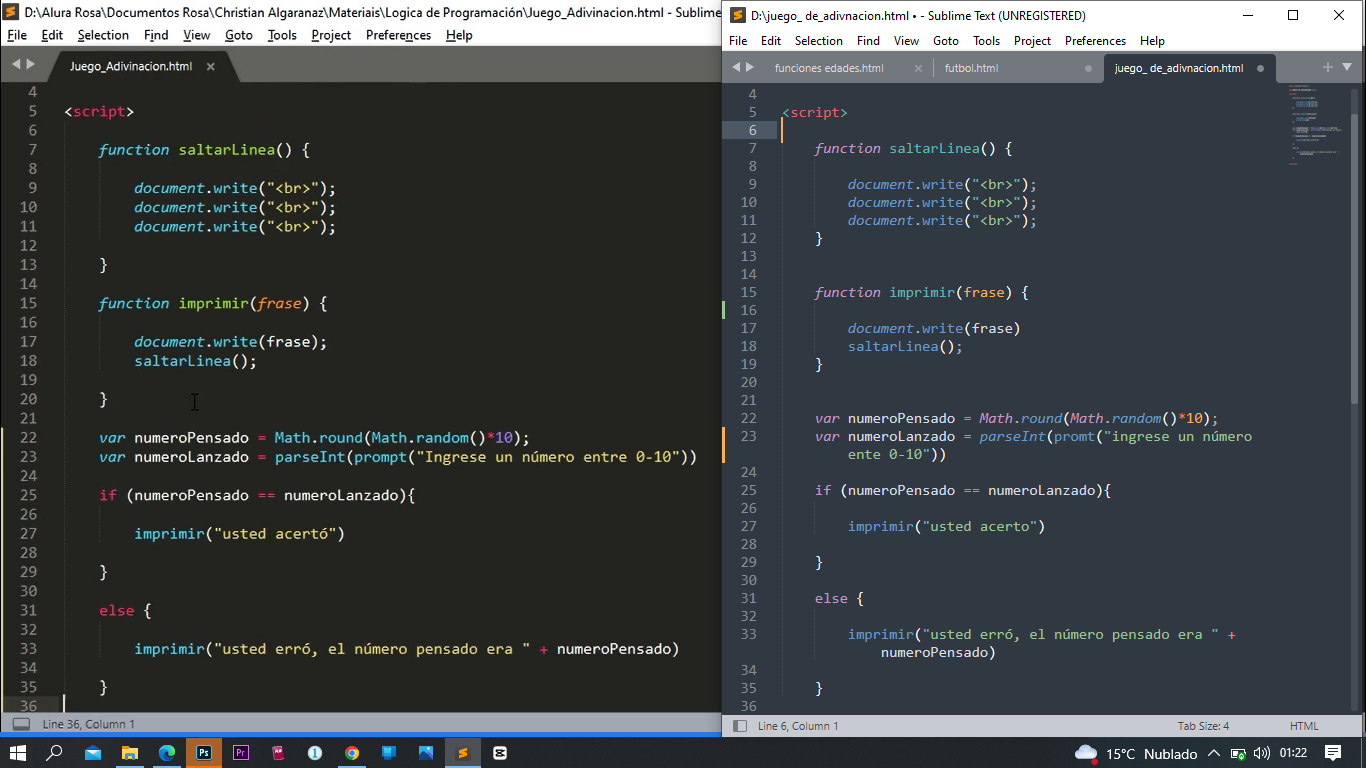1366x768 pixels.
Task: Go to previous tab arrow in left window
Action: coord(15,65)
